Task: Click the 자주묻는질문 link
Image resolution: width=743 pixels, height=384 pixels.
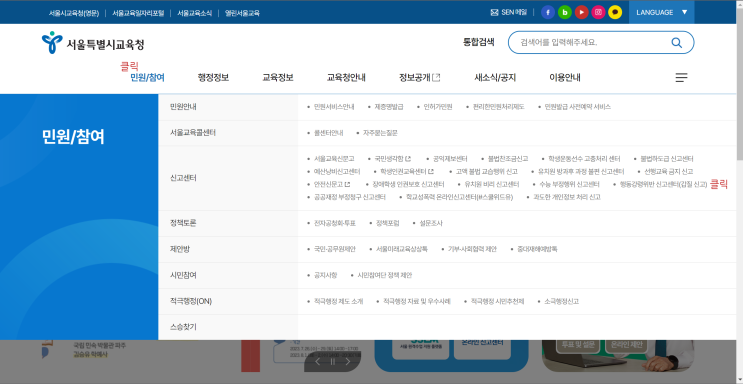Action: (381, 133)
